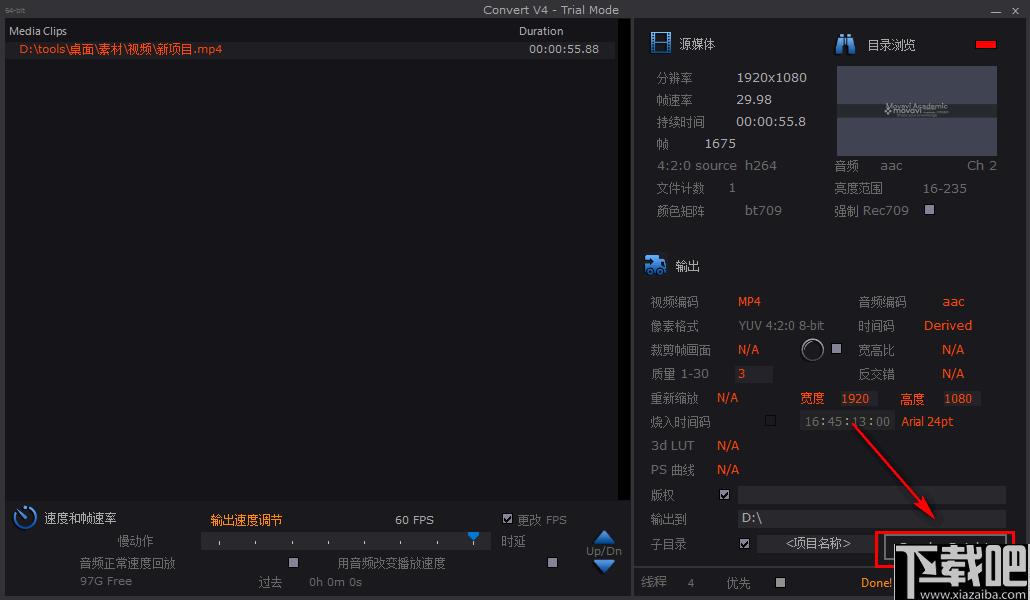The width and height of the screenshot is (1030, 600).
Task: Click the 输出到 D:\ path field
Action: pyautogui.click(x=871, y=519)
